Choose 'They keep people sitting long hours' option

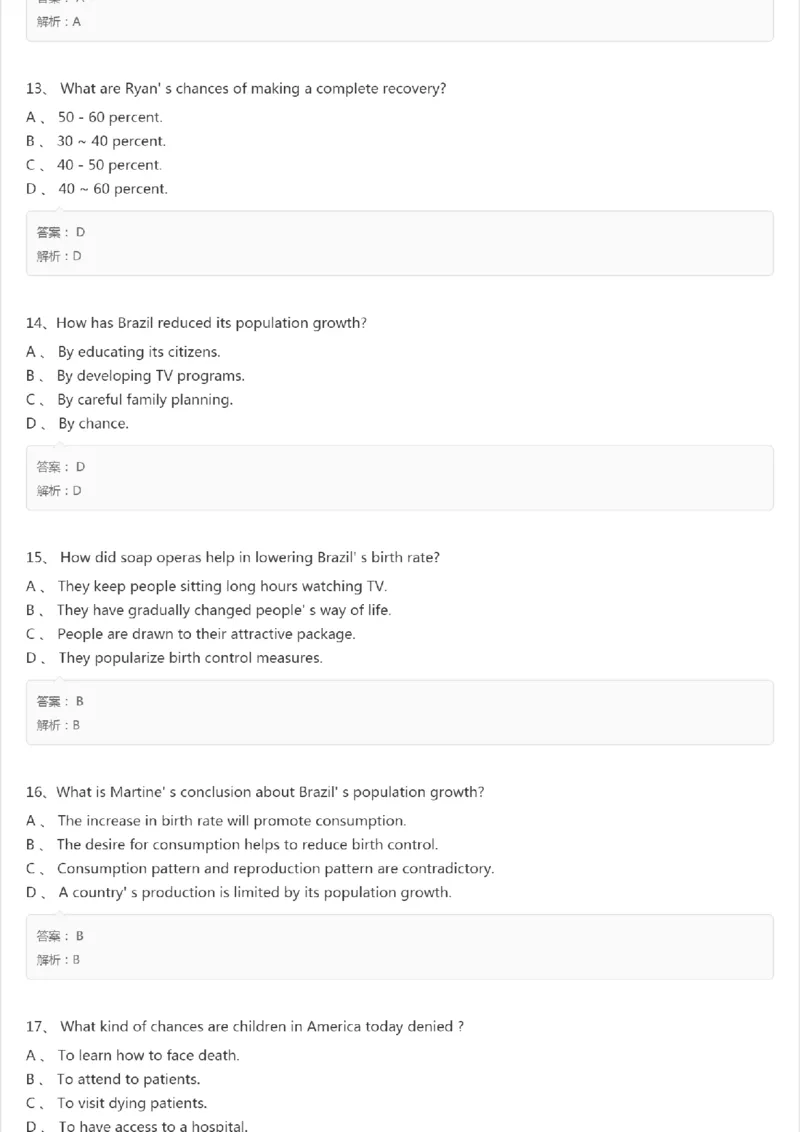(x=221, y=586)
